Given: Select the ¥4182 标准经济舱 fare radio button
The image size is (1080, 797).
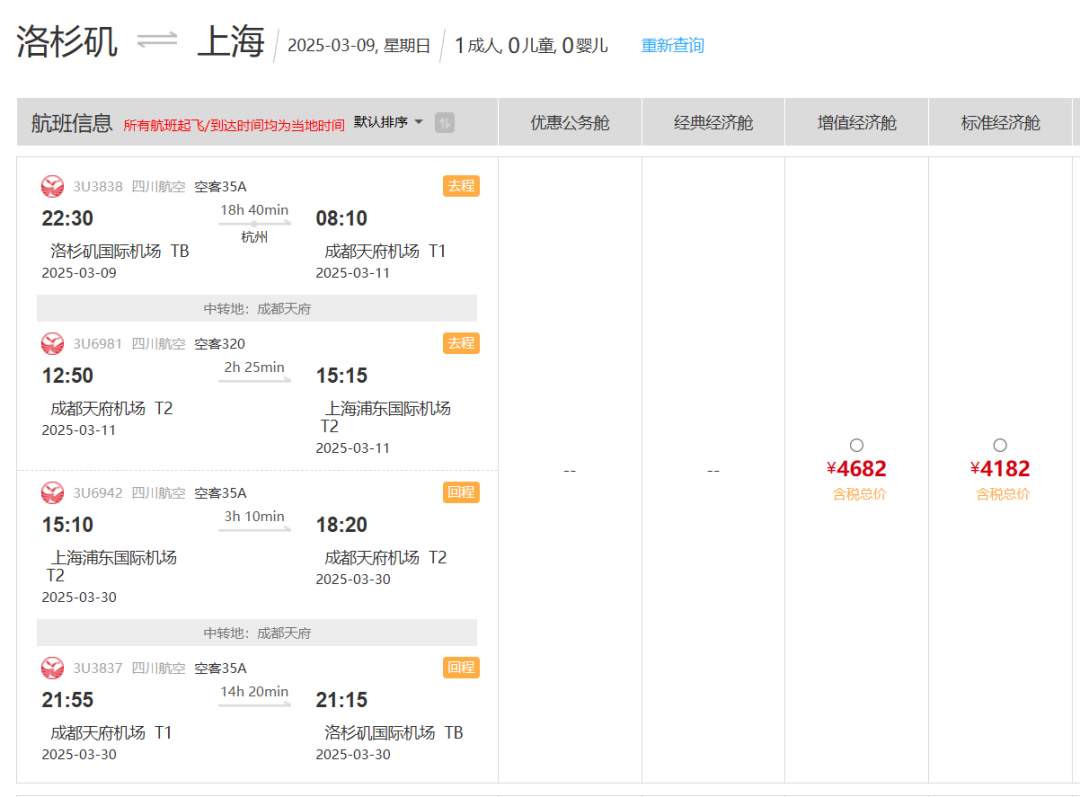Looking at the screenshot, I should click(x=1000, y=445).
